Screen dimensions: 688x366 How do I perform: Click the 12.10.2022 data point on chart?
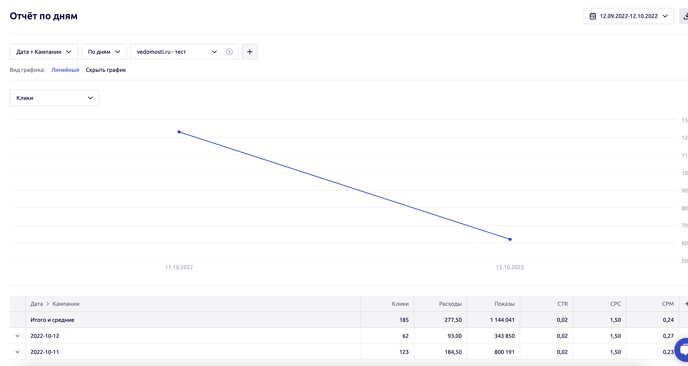510,239
